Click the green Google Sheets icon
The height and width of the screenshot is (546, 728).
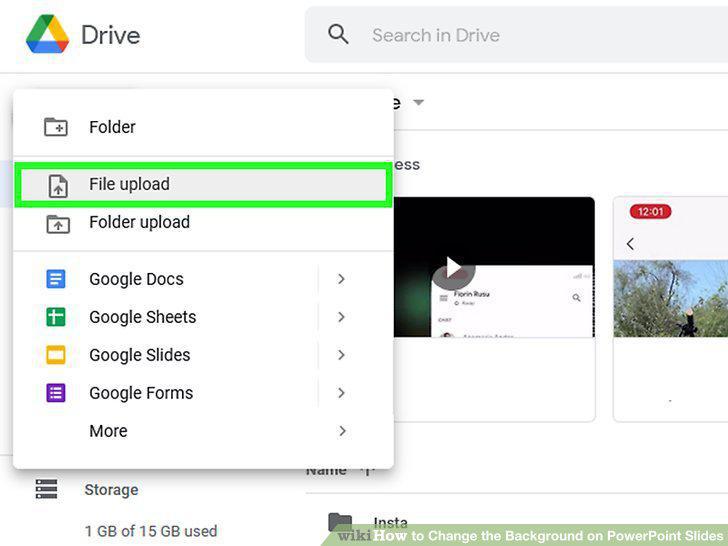(56, 317)
